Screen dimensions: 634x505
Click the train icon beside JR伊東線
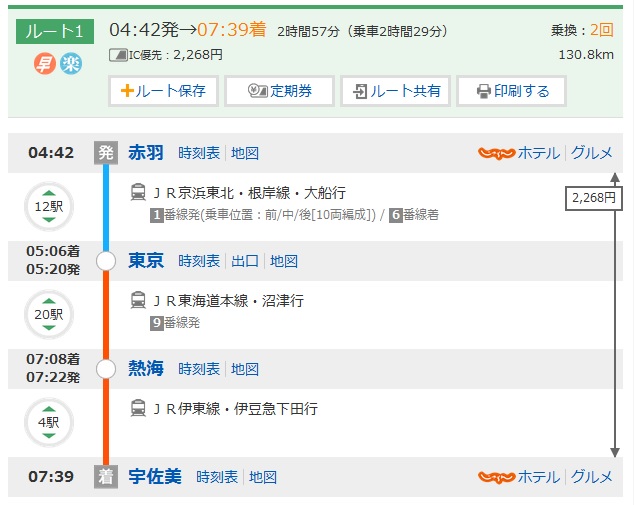coord(138,408)
